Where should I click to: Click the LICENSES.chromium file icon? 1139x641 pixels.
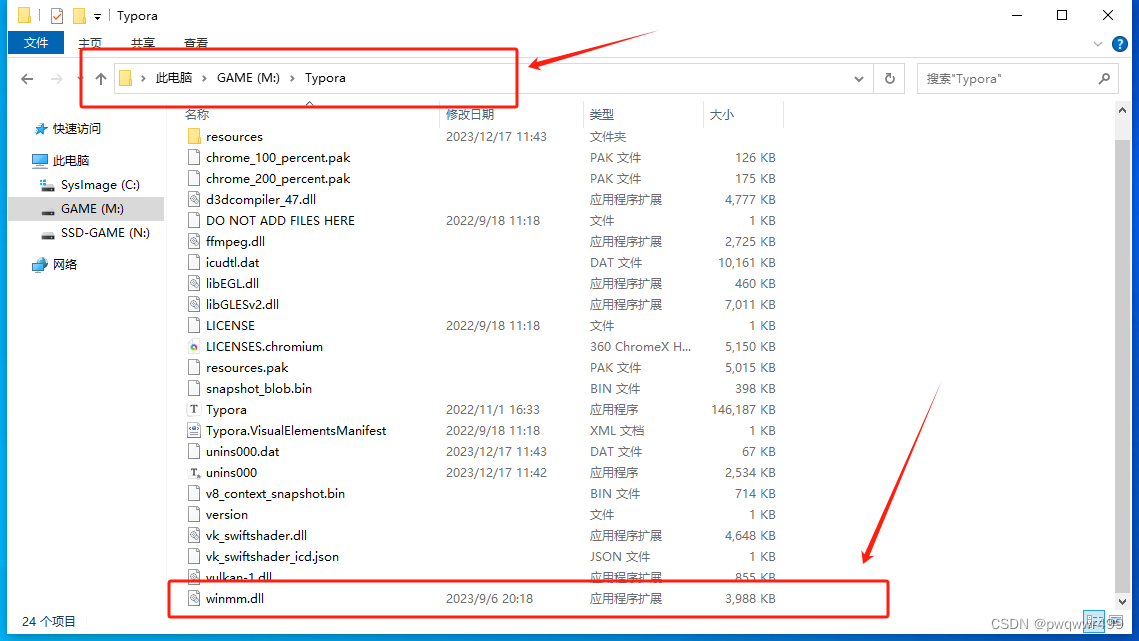194,347
